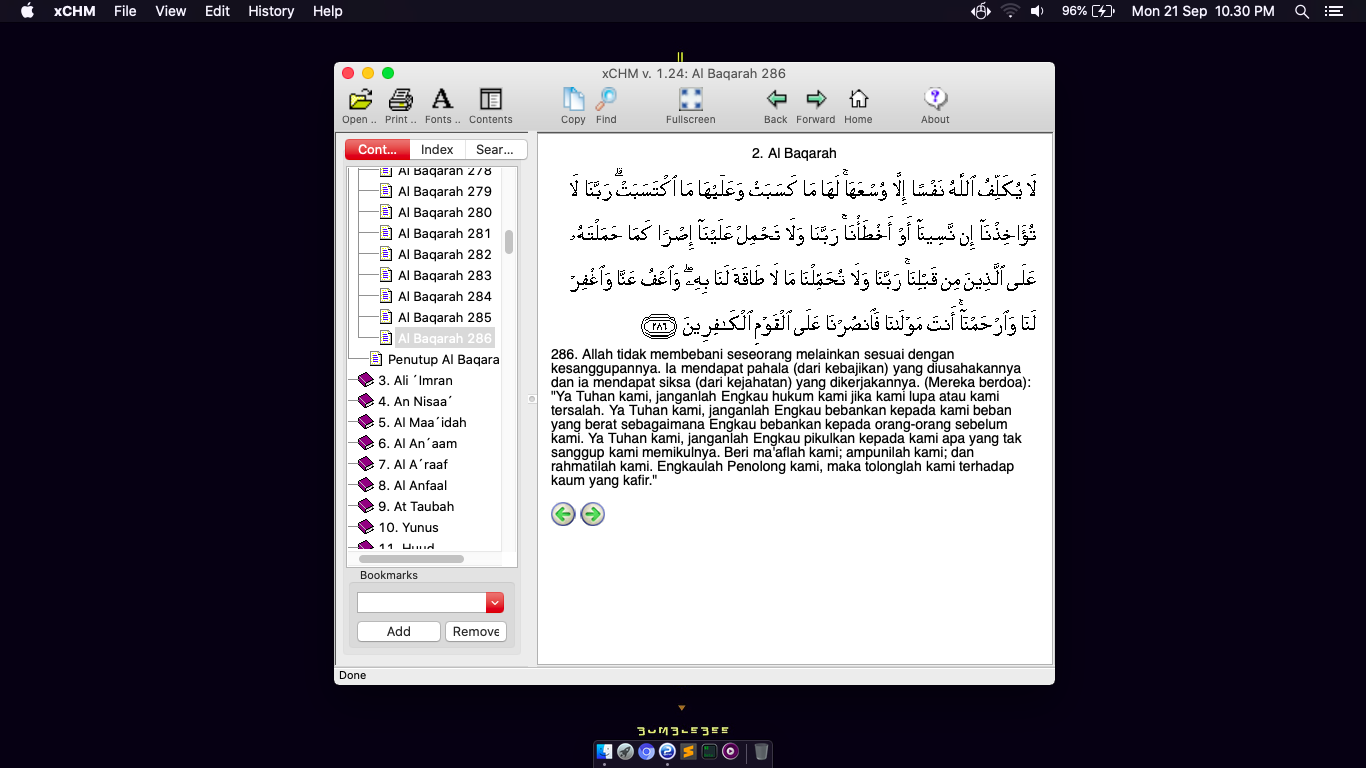Click the green previous-verse arrow in page

tap(563, 514)
